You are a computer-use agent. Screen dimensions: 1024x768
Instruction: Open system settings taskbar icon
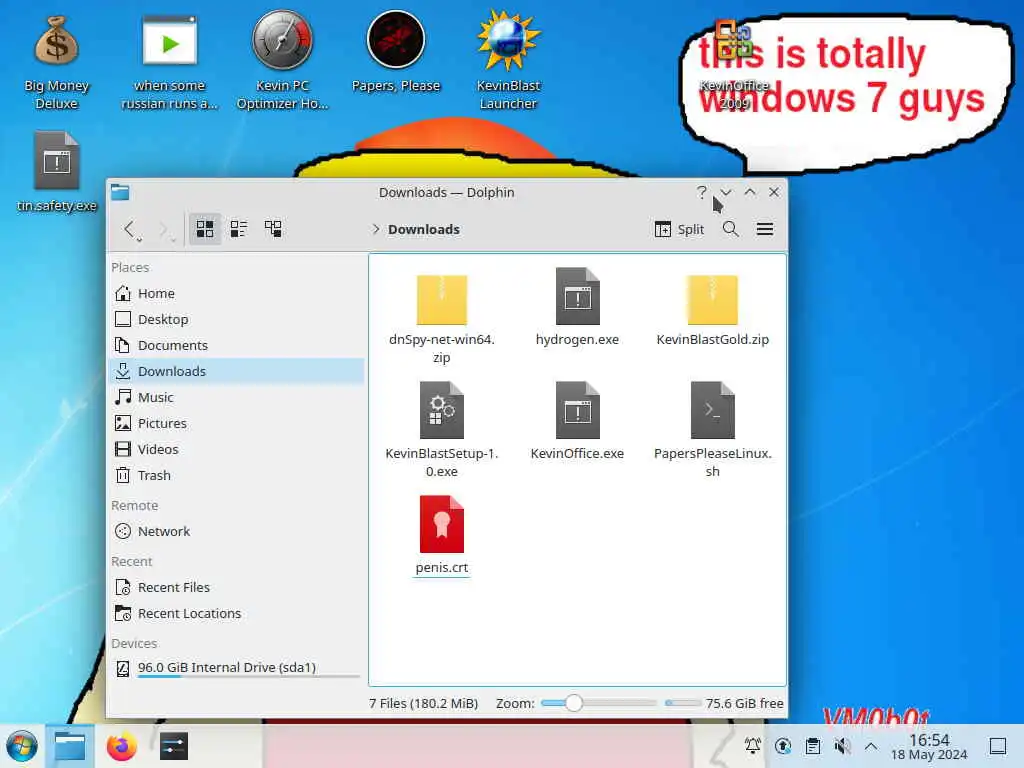[174, 746]
